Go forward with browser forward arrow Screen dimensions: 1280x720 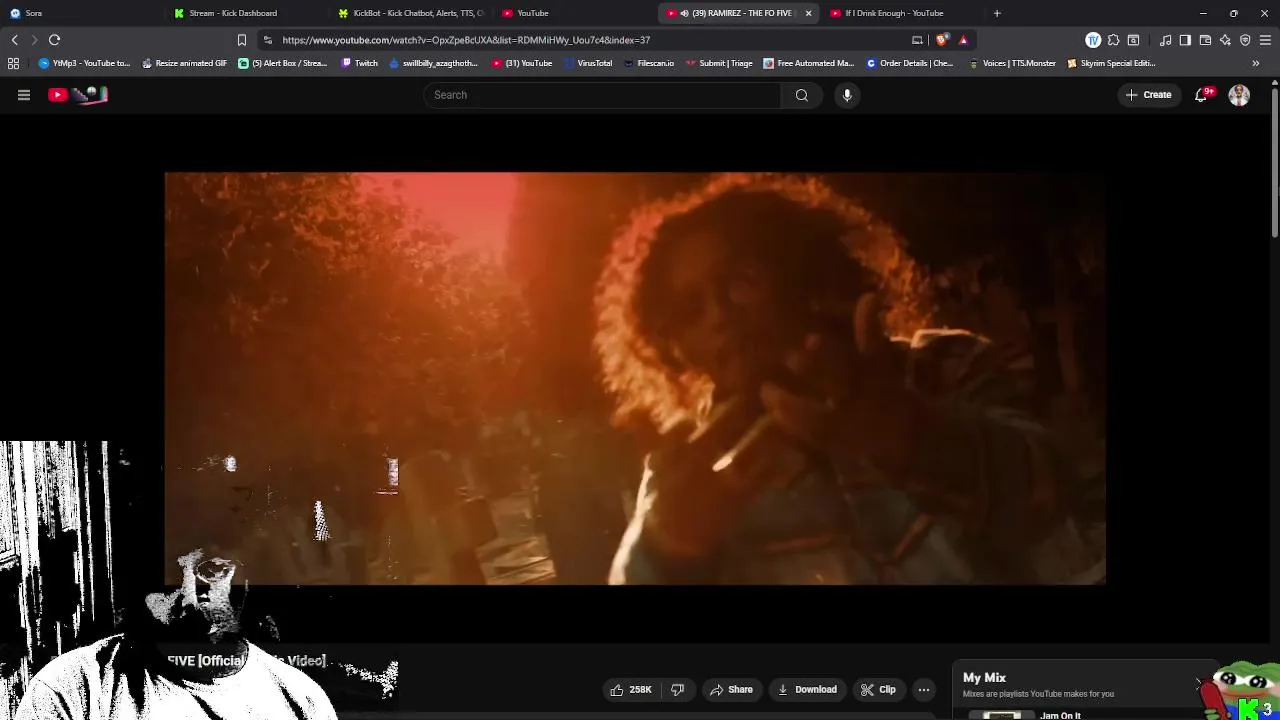(33, 40)
